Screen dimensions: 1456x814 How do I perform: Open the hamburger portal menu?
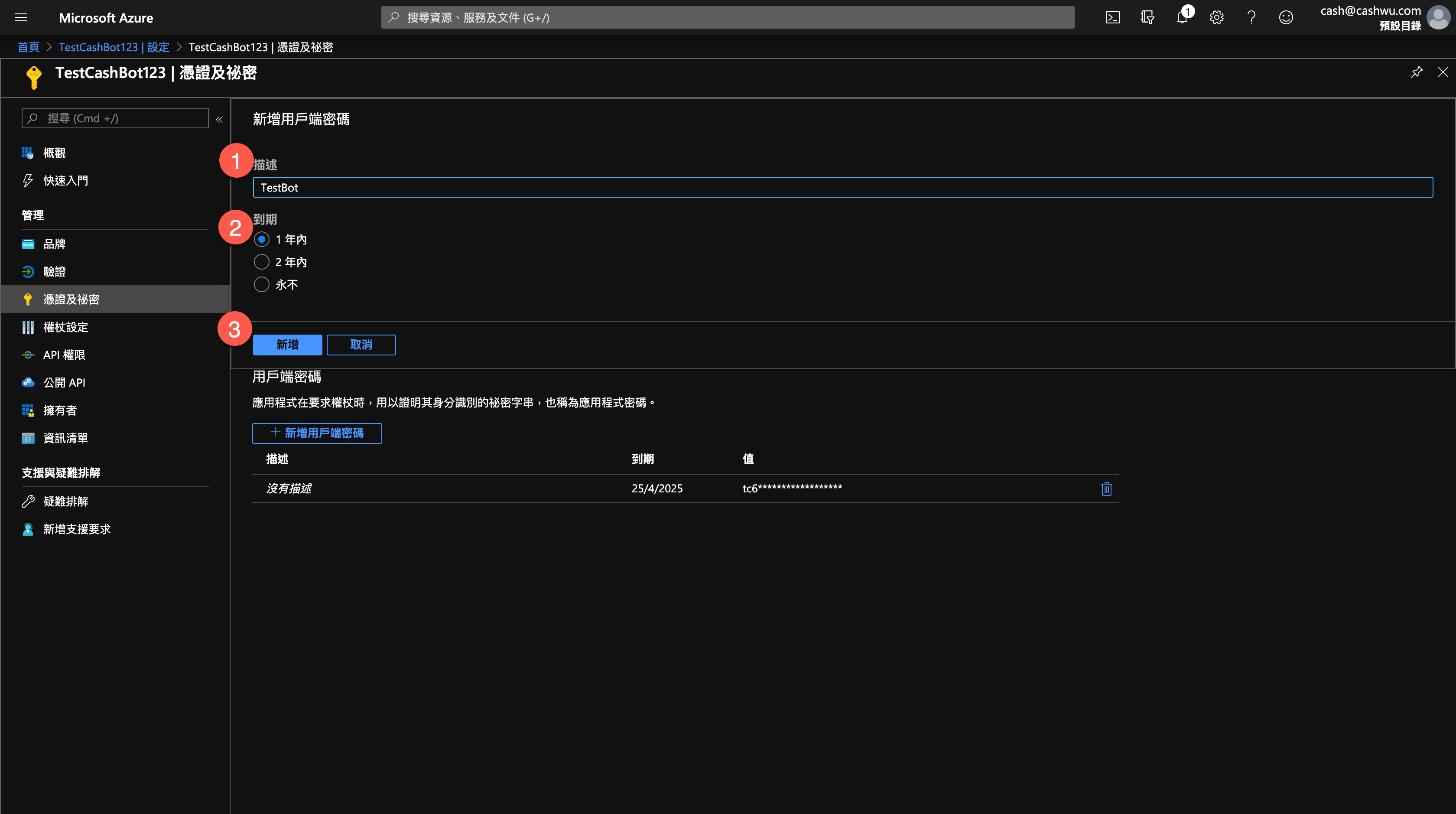click(x=21, y=17)
